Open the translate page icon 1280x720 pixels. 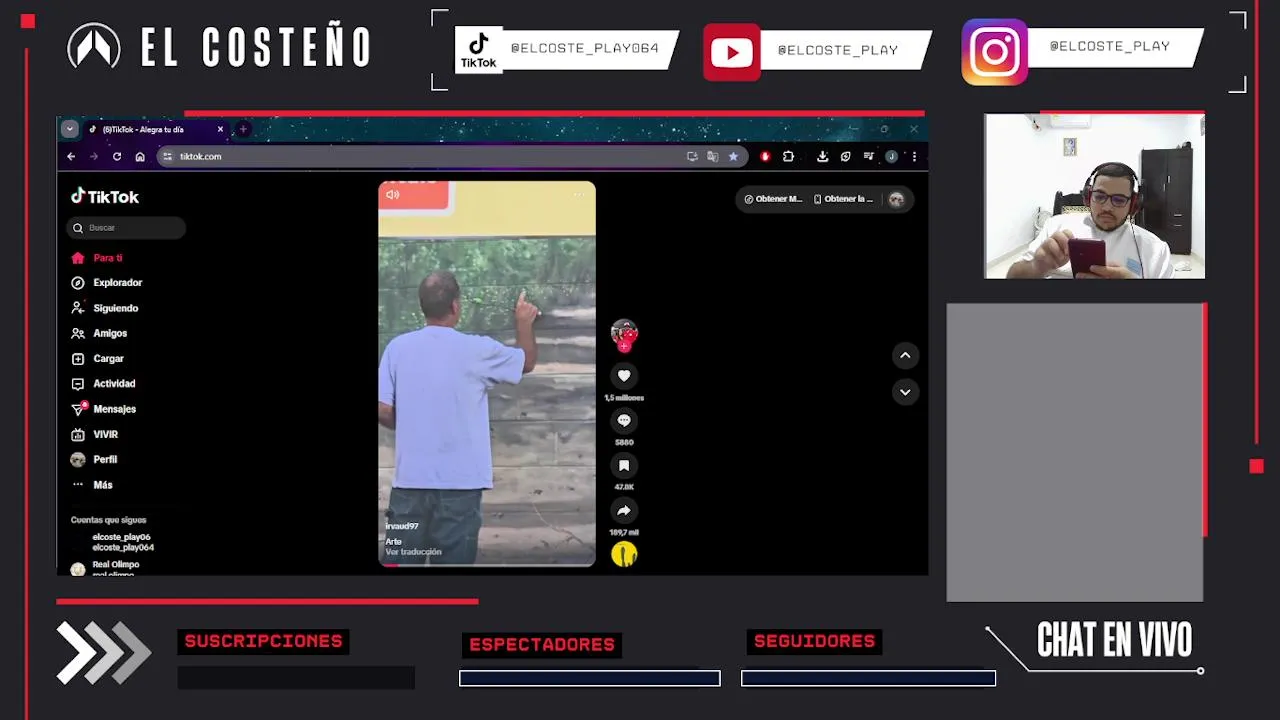click(713, 157)
